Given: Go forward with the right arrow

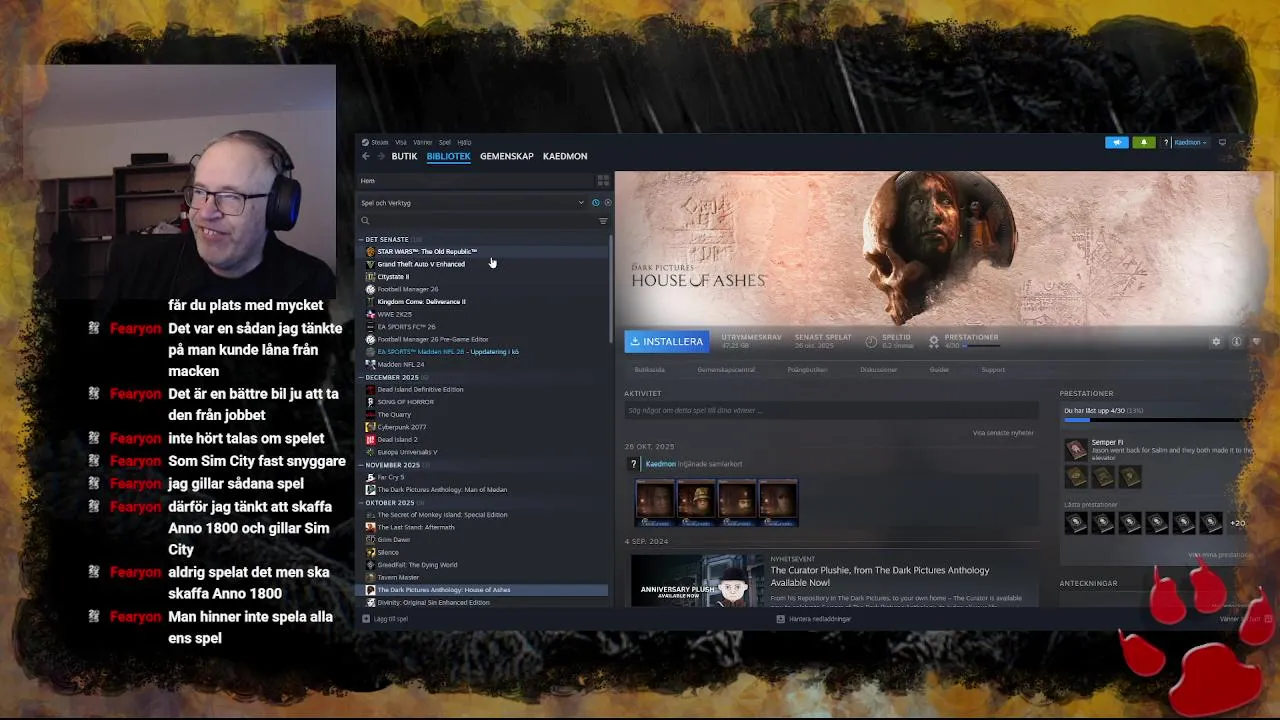Looking at the screenshot, I should [x=380, y=156].
